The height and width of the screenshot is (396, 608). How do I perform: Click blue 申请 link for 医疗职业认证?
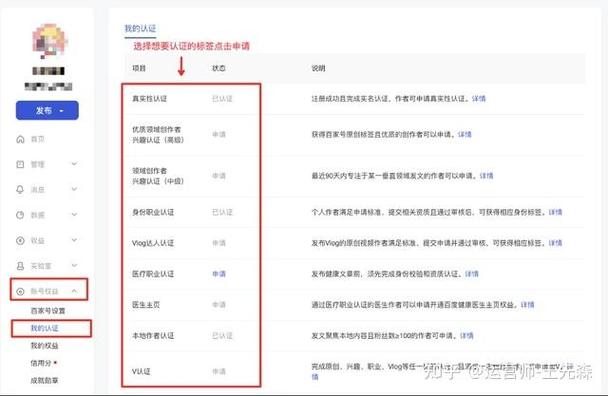coord(219,274)
